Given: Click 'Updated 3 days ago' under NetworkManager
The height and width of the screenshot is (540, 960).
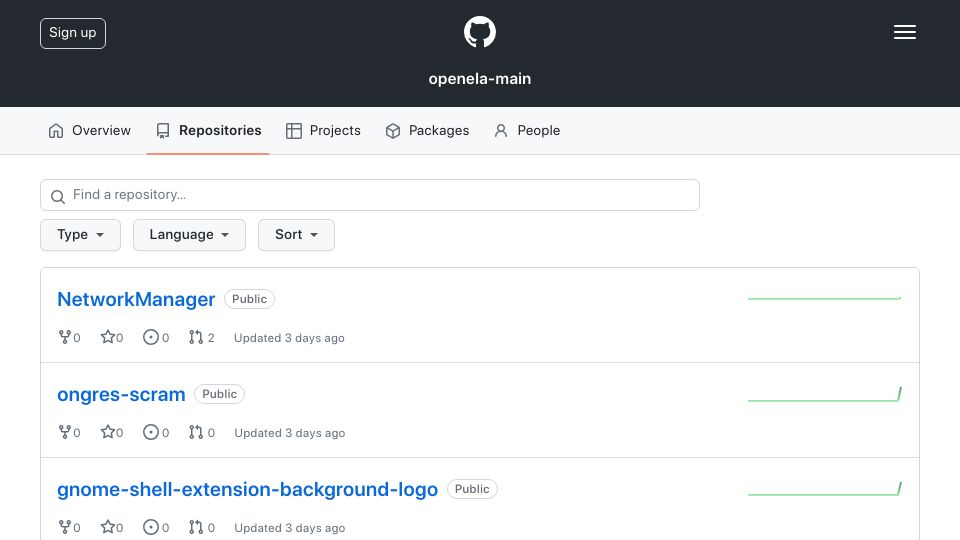Looking at the screenshot, I should 289,338.
